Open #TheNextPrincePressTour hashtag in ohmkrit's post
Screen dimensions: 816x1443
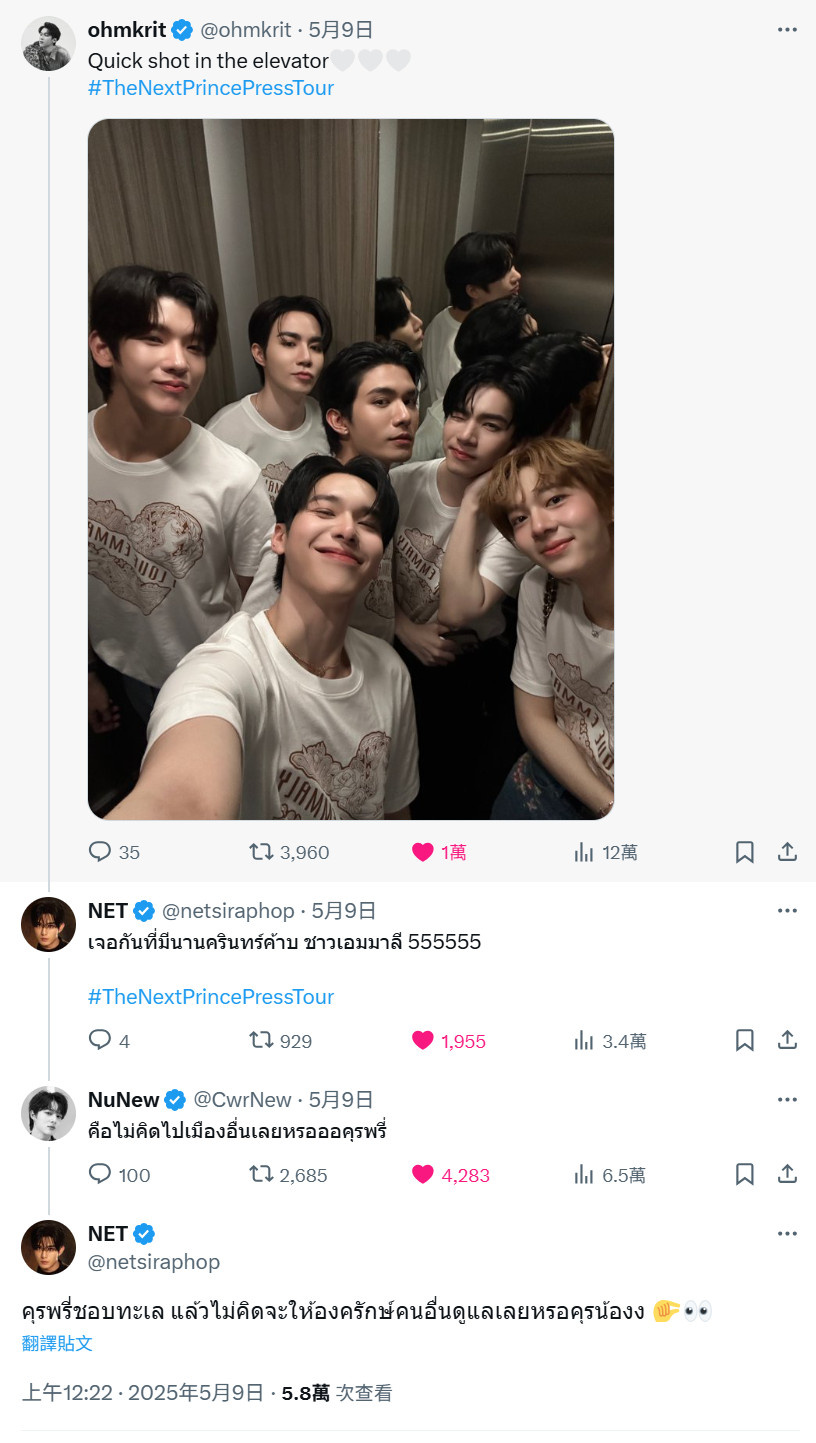[x=211, y=88]
